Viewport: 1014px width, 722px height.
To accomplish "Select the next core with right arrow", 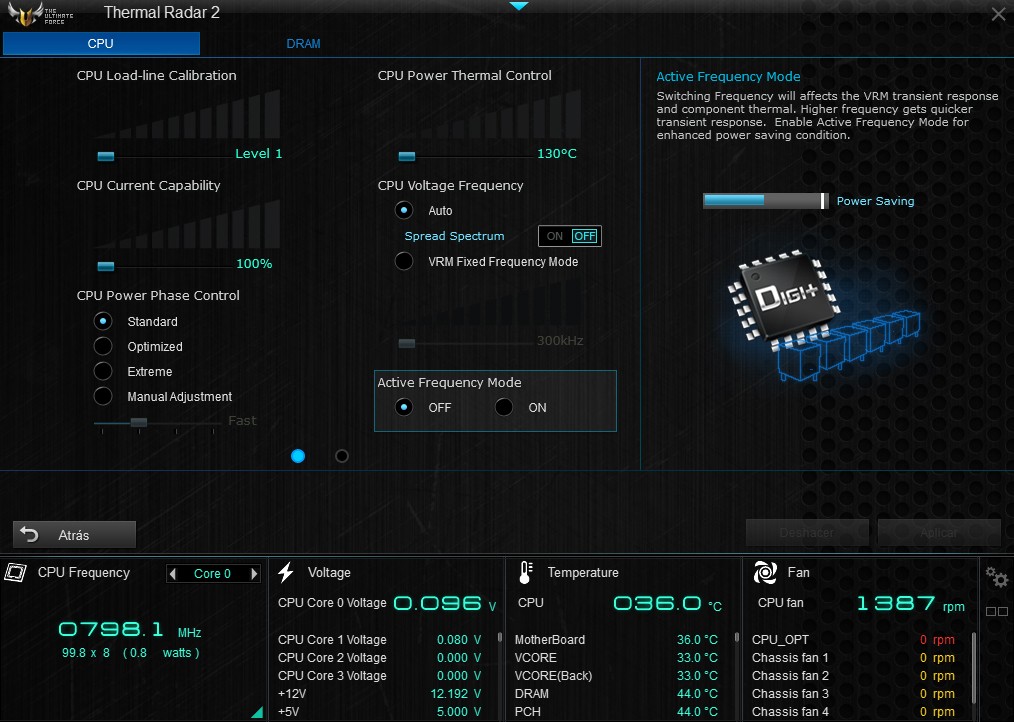I will [x=254, y=574].
